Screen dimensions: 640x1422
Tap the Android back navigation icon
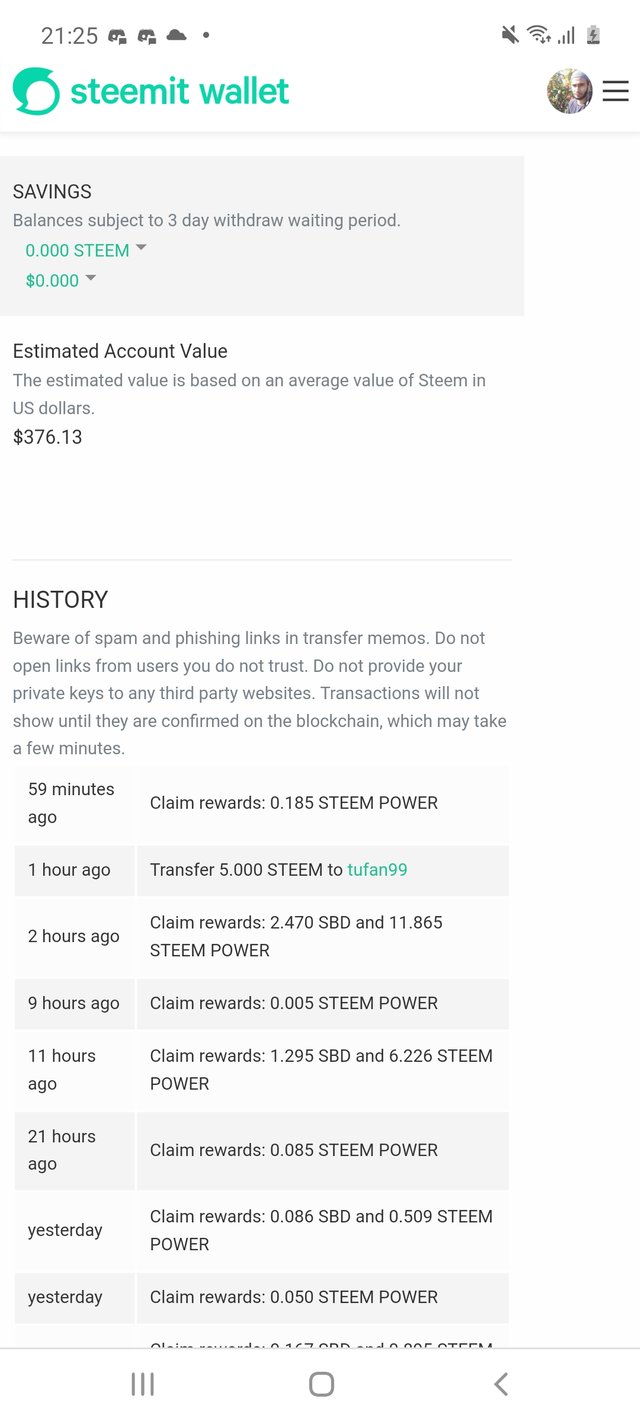click(x=501, y=1384)
